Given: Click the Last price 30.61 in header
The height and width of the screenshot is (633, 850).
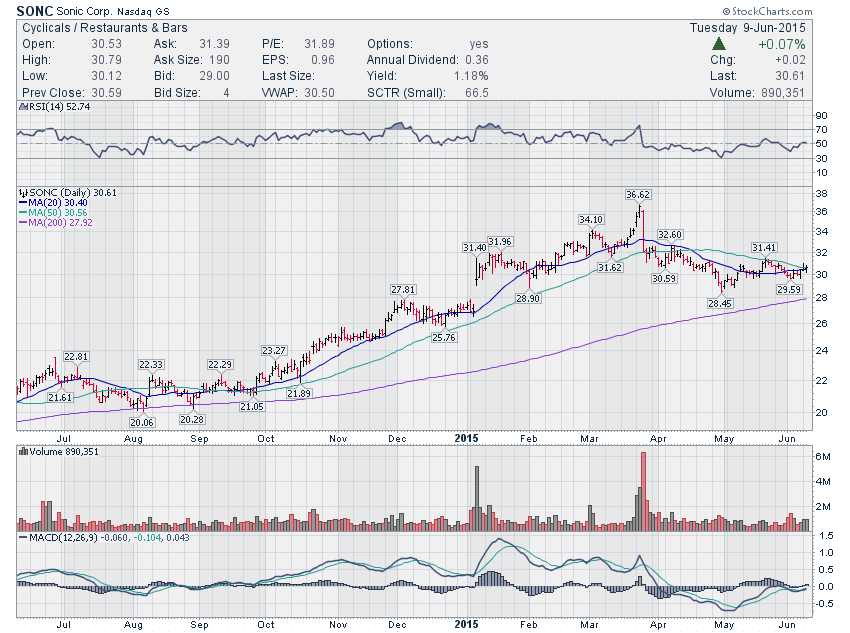Looking at the screenshot, I should [x=790, y=76].
